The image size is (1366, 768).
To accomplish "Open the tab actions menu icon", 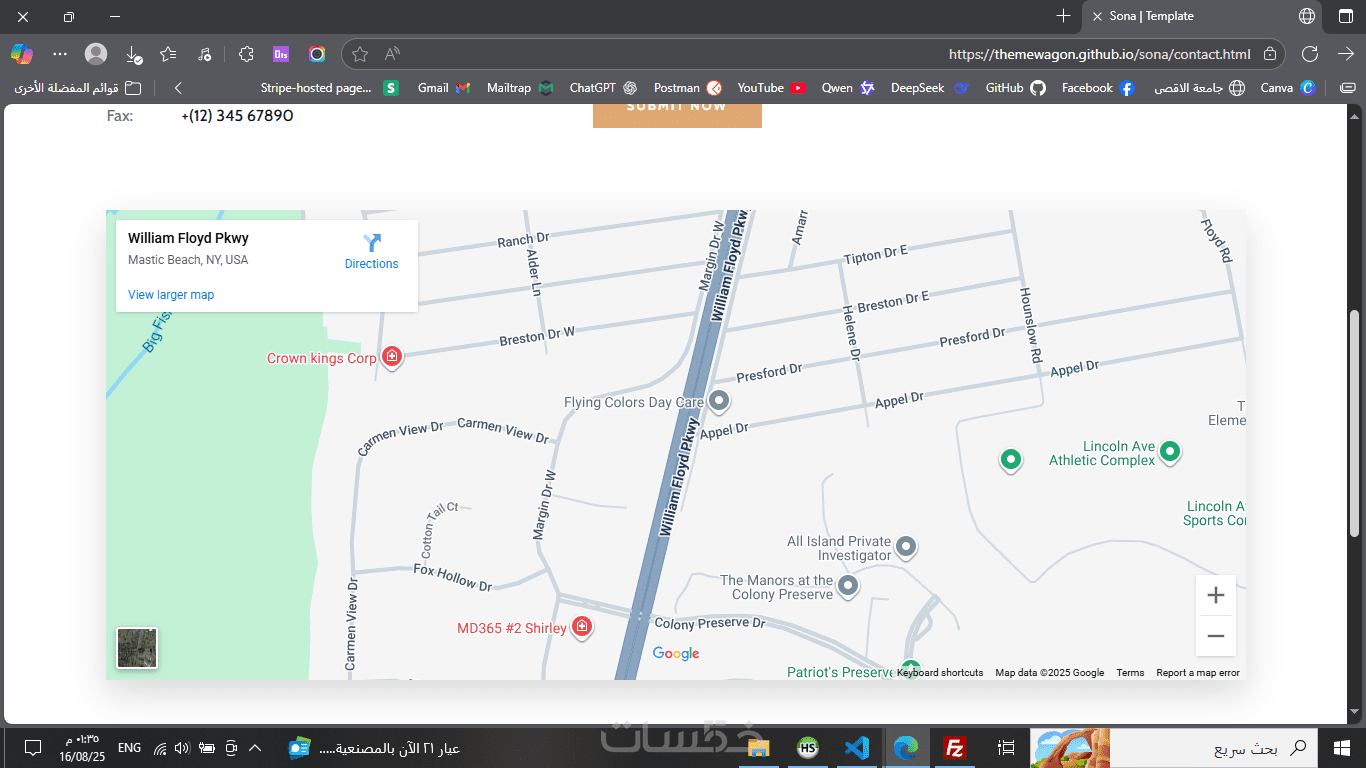I will pyautogui.click(x=1345, y=16).
